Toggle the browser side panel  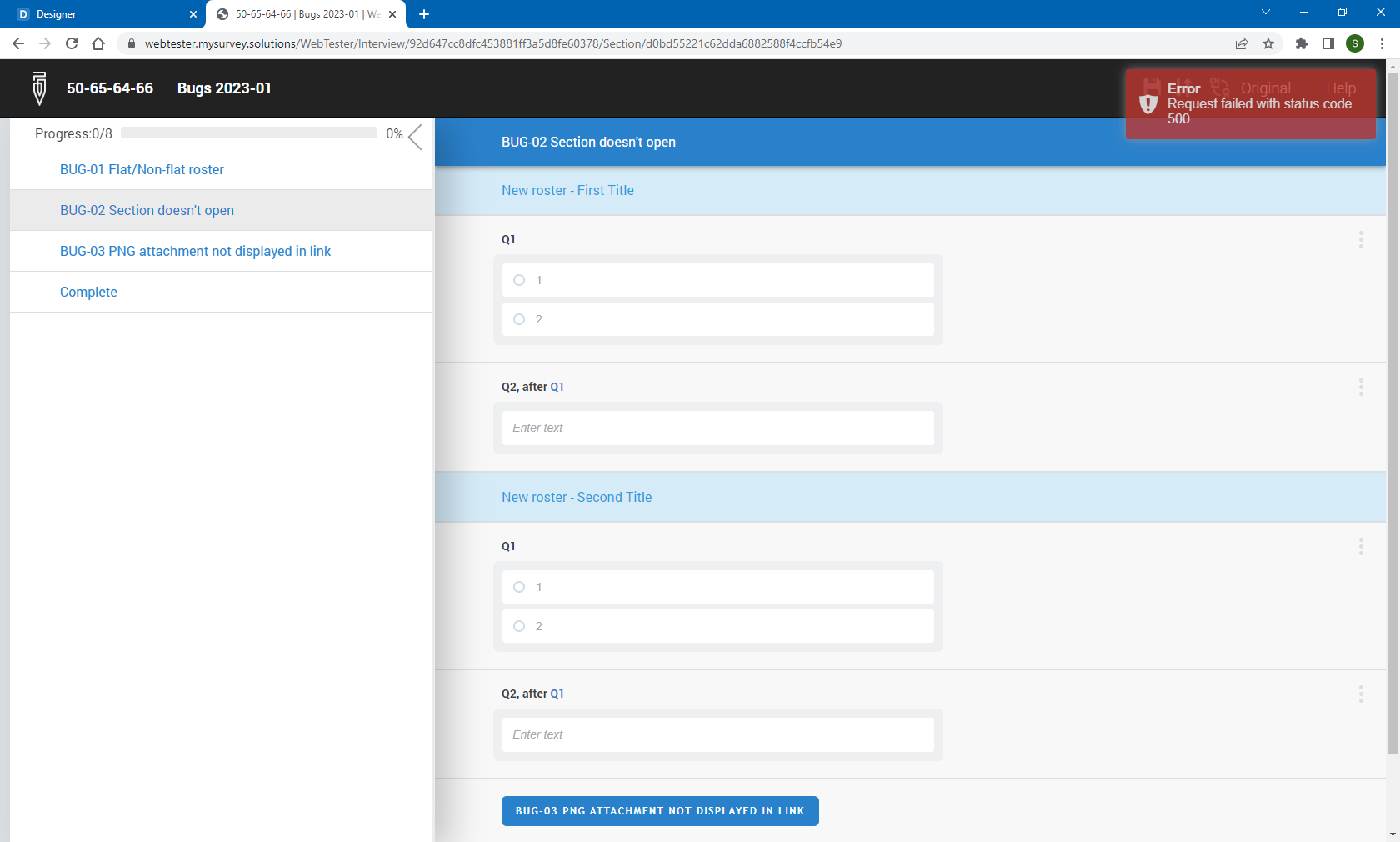tap(1328, 43)
